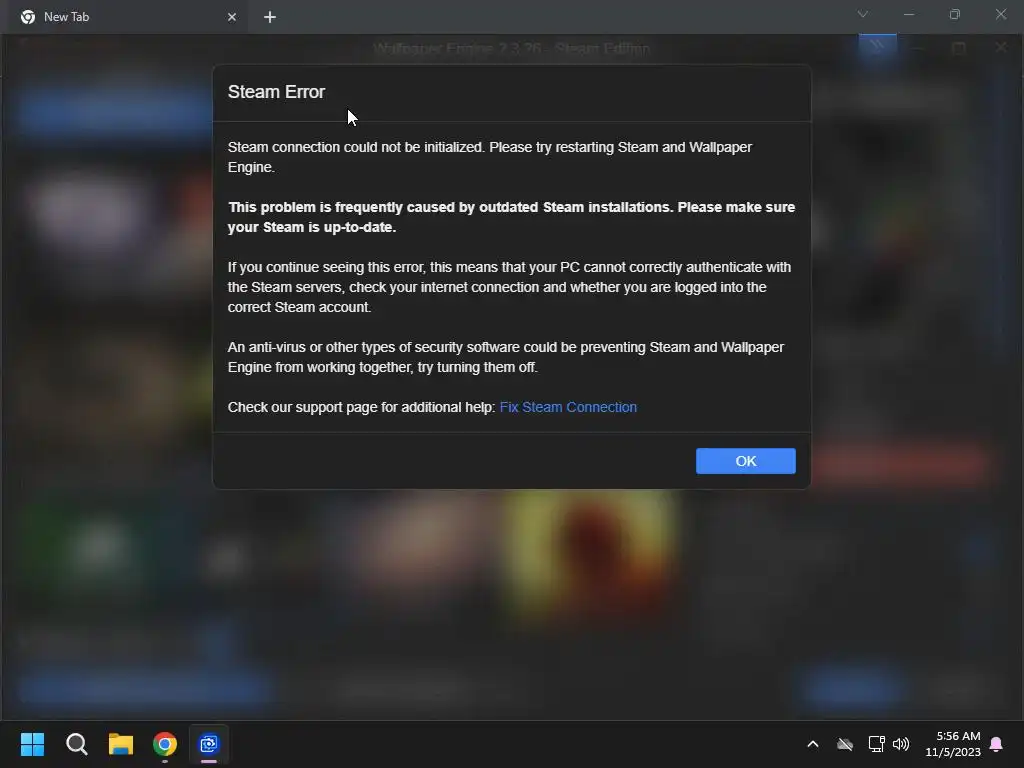Open notifications bell icon
Screen dimensions: 1024x768
997,744
